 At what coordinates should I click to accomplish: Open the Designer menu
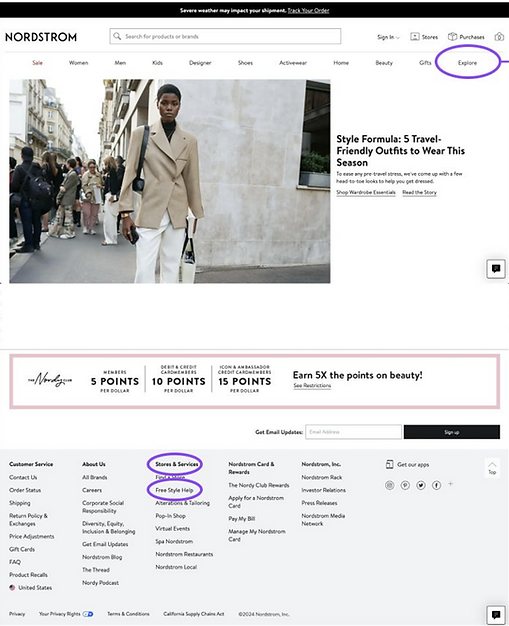click(x=200, y=63)
